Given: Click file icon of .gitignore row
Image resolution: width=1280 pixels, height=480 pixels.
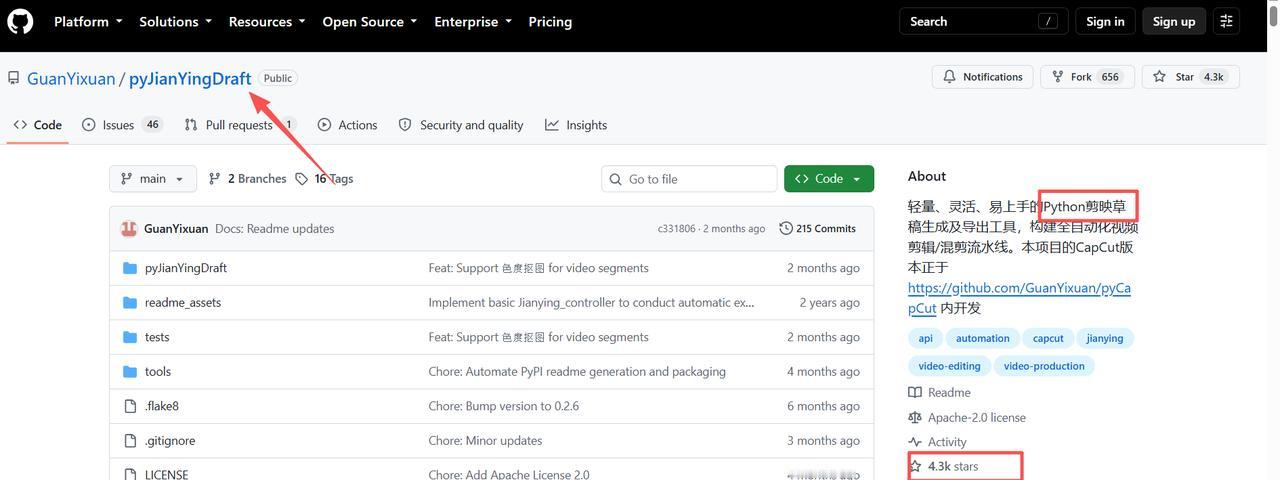Looking at the screenshot, I should coord(130,440).
